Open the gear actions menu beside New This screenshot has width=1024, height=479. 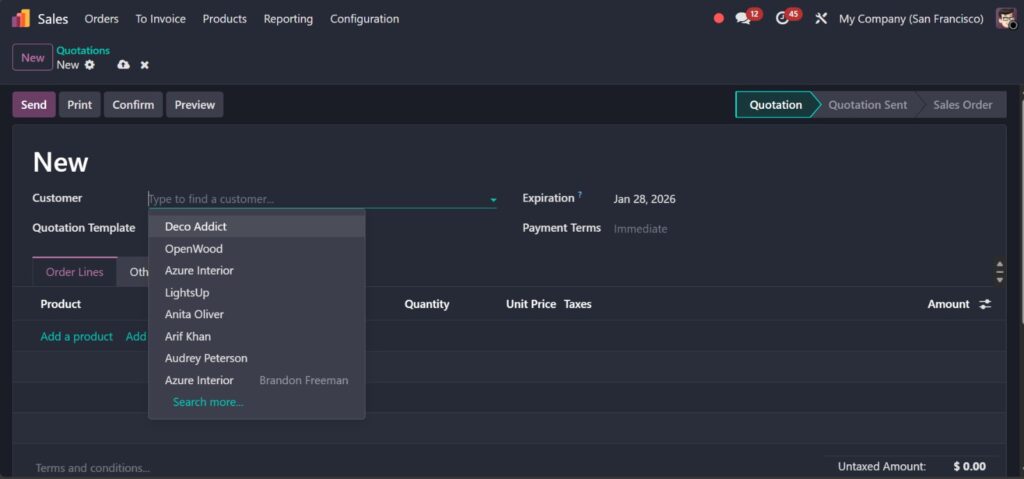90,65
